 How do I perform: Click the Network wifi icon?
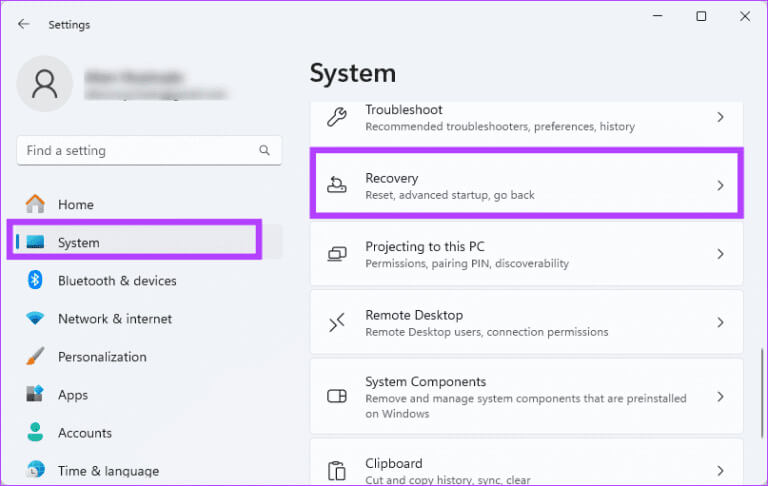click(35, 318)
